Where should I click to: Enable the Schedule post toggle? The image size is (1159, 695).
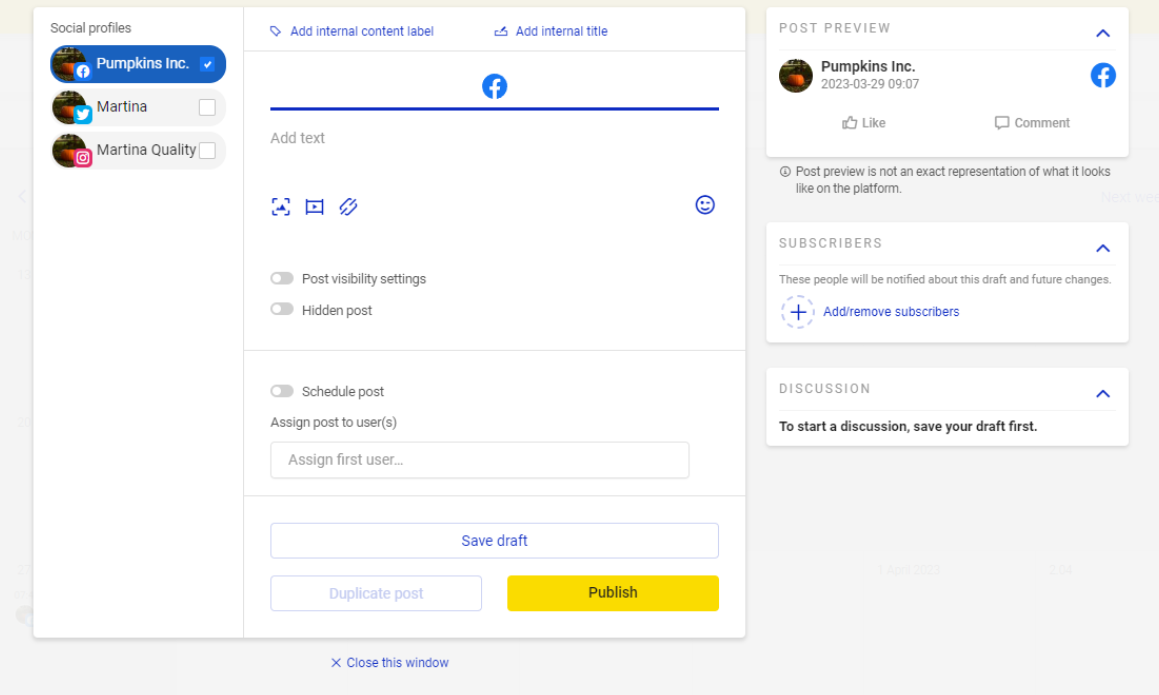[282, 392]
